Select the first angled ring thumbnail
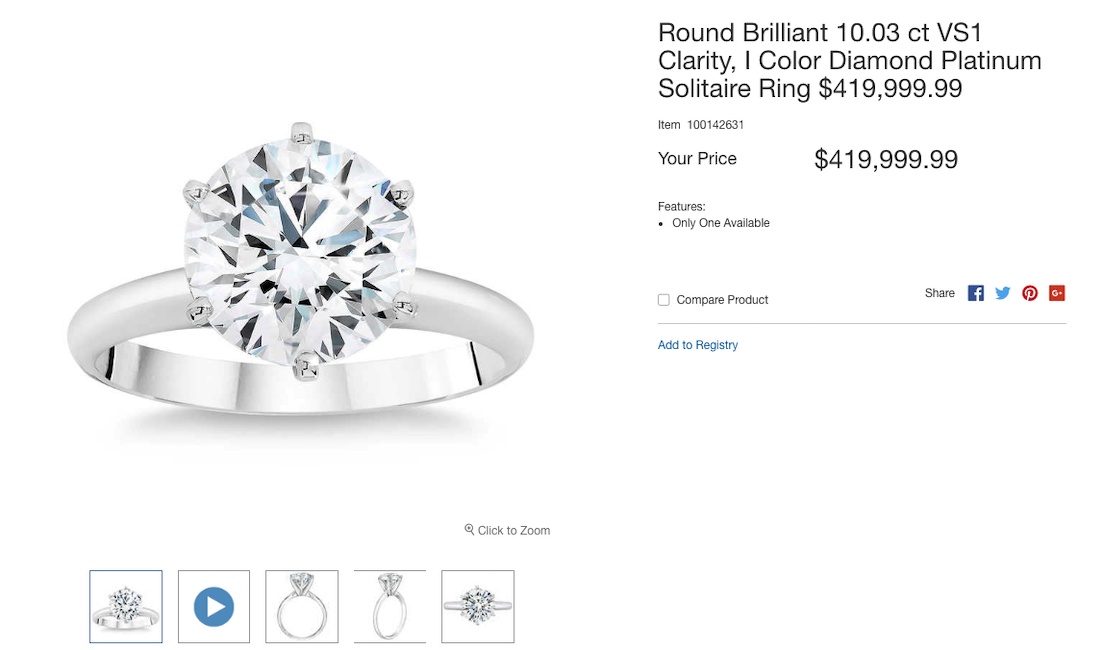Screen dimensions: 1104x650 tap(126, 606)
